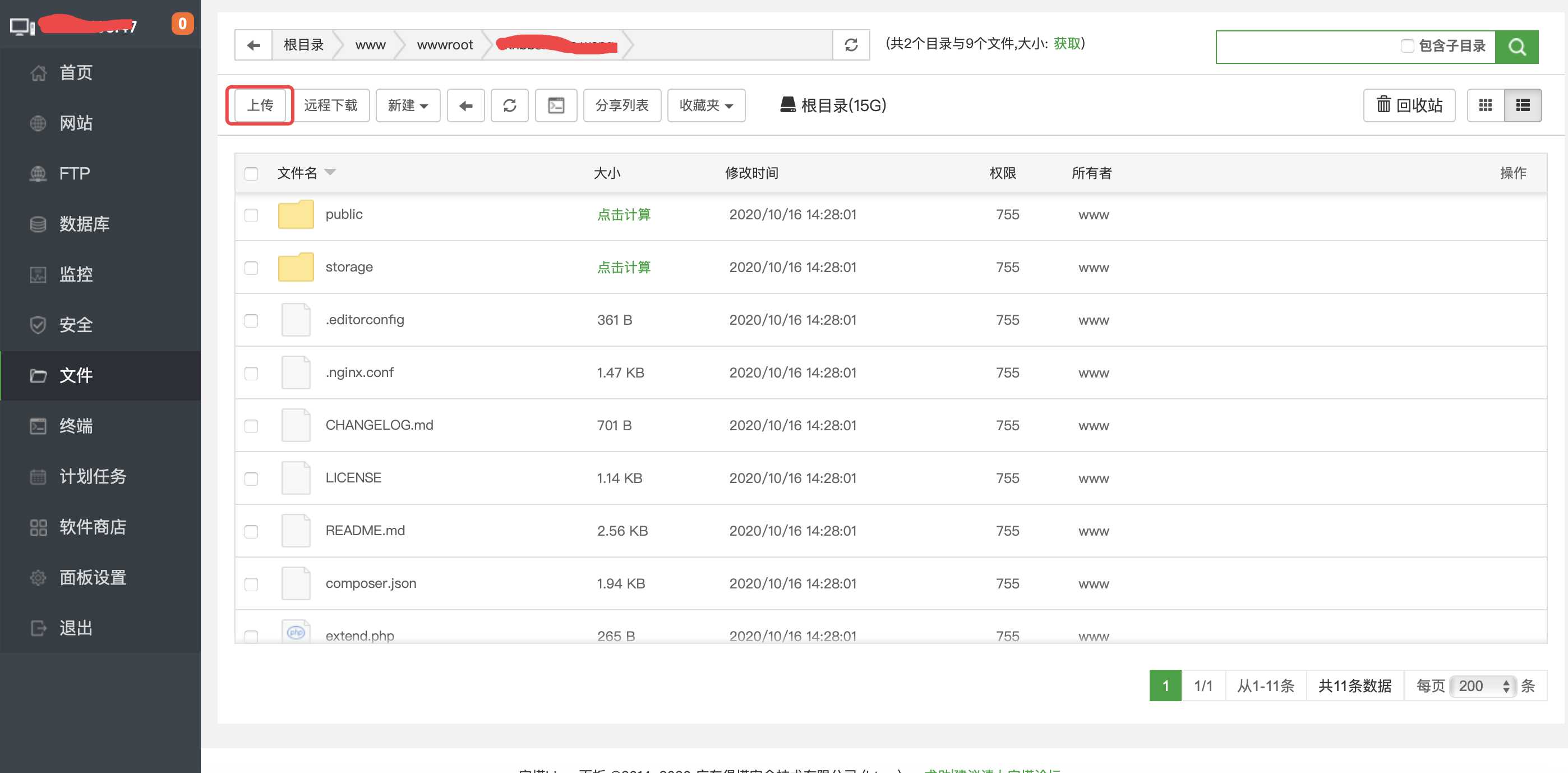Open the storage folder icon
1568x773 pixels.
click(x=296, y=267)
